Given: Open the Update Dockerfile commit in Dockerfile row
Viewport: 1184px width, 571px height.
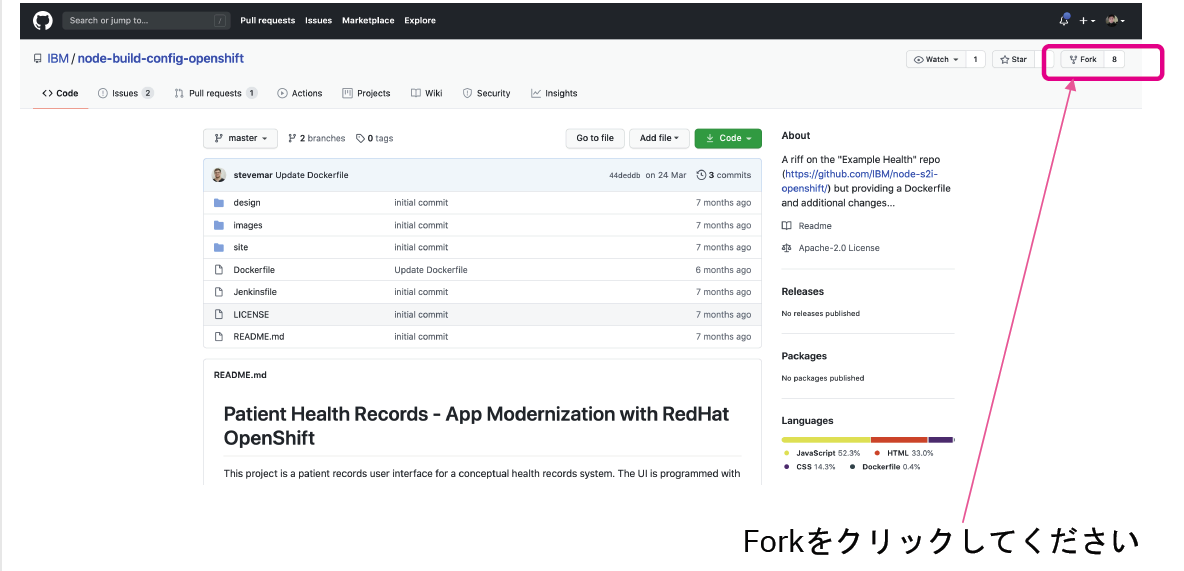Looking at the screenshot, I should click(430, 270).
